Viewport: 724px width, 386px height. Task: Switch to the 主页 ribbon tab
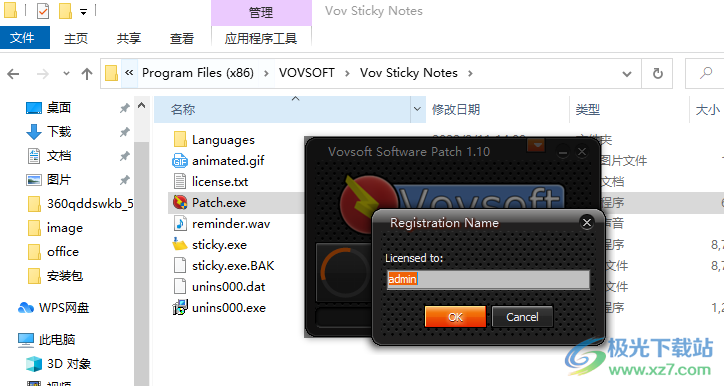76,38
